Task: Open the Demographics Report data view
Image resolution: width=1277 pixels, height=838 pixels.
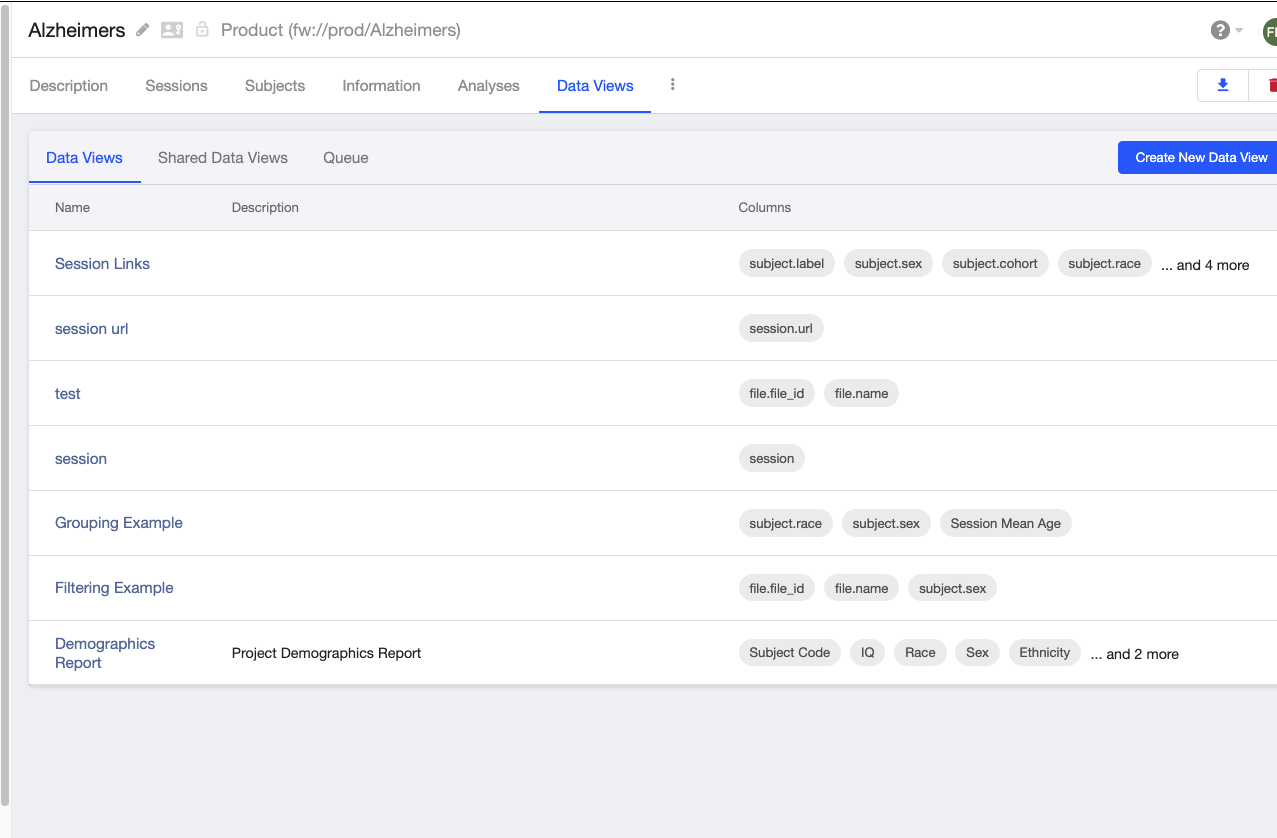Action: (104, 652)
